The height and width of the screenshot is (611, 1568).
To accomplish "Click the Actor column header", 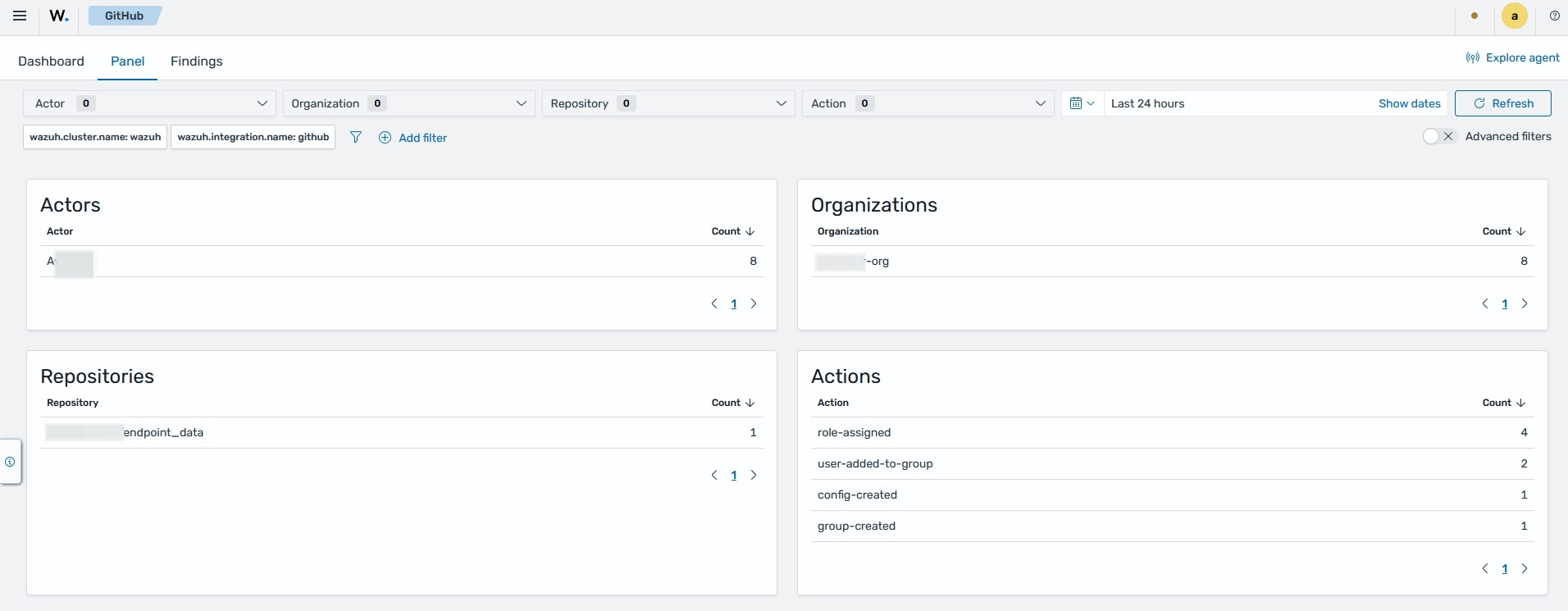I will (60, 231).
